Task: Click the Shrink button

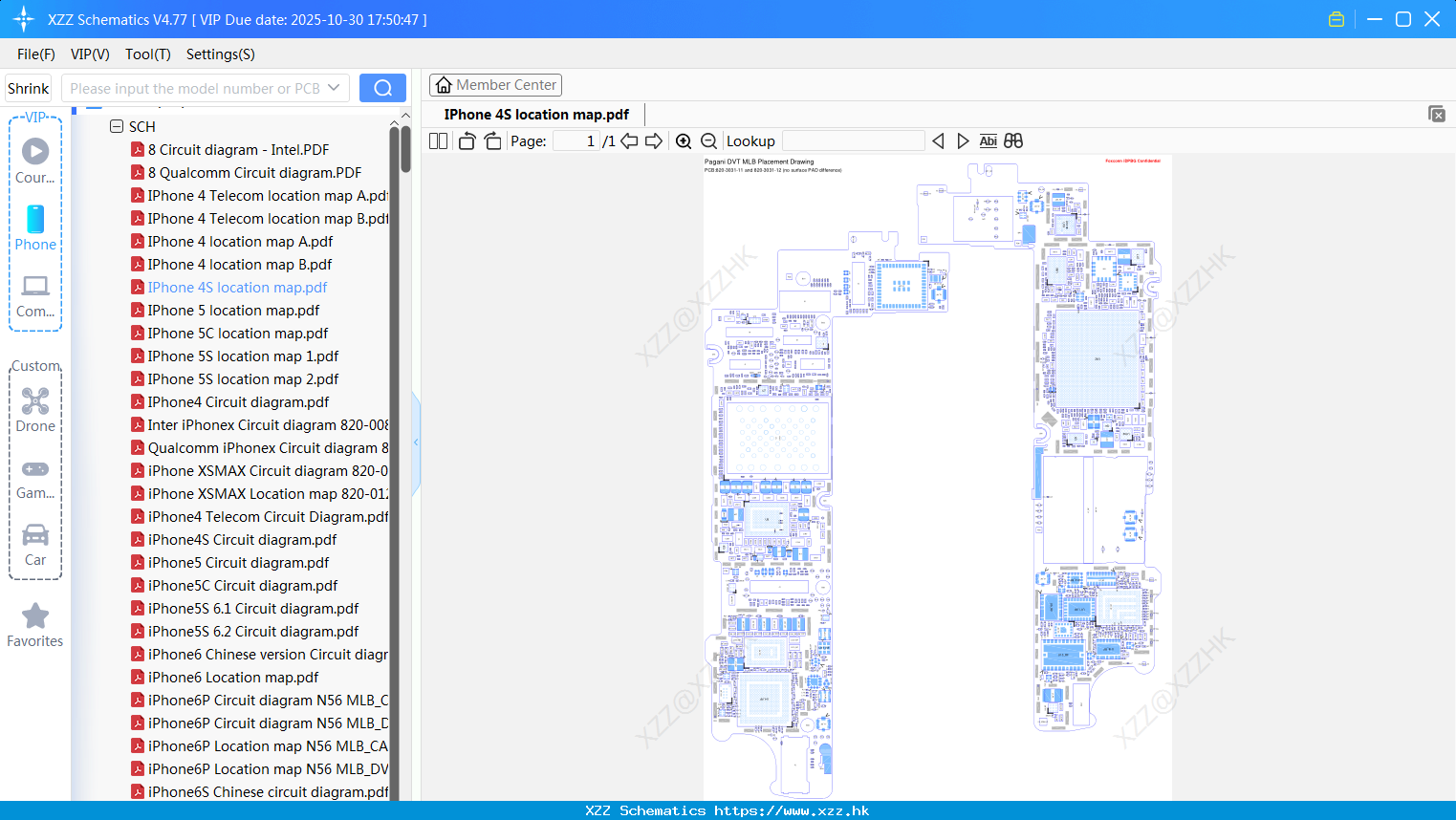Action: coord(29,88)
